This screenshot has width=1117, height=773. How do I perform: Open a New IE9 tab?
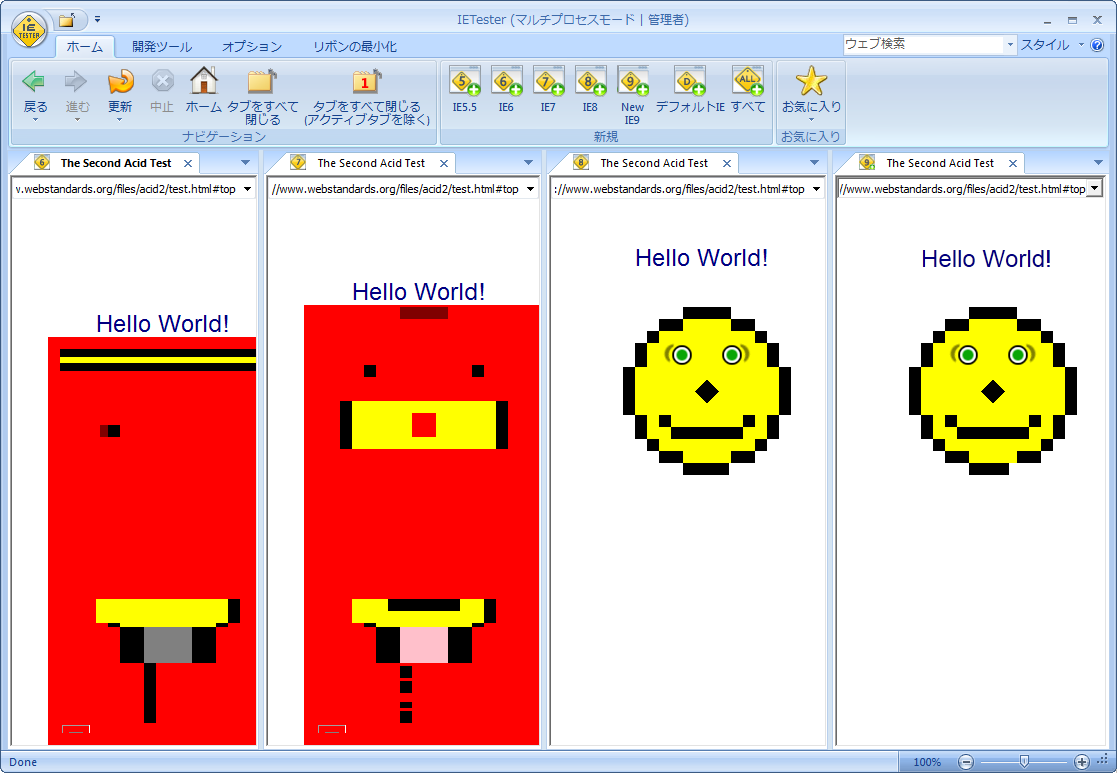(632, 95)
